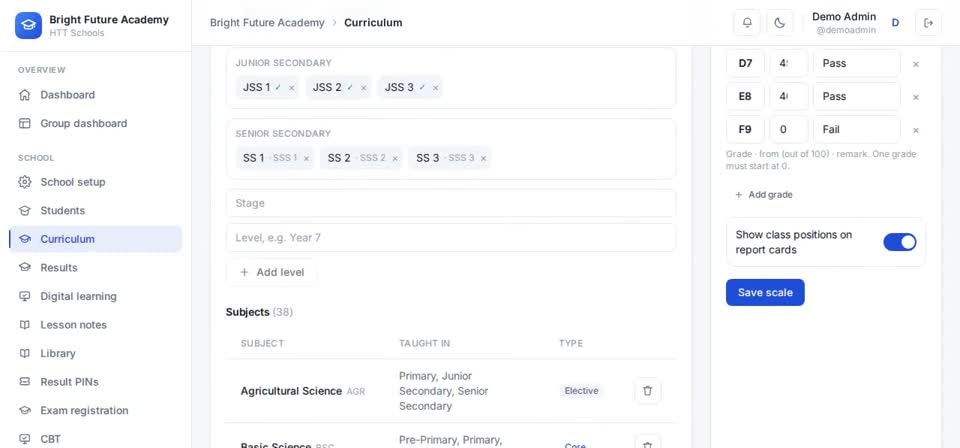Image resolution: width=960 pixels, height=448 pixels.
Task: Remove JSS 3 level chip
Action: coord(435,88)
